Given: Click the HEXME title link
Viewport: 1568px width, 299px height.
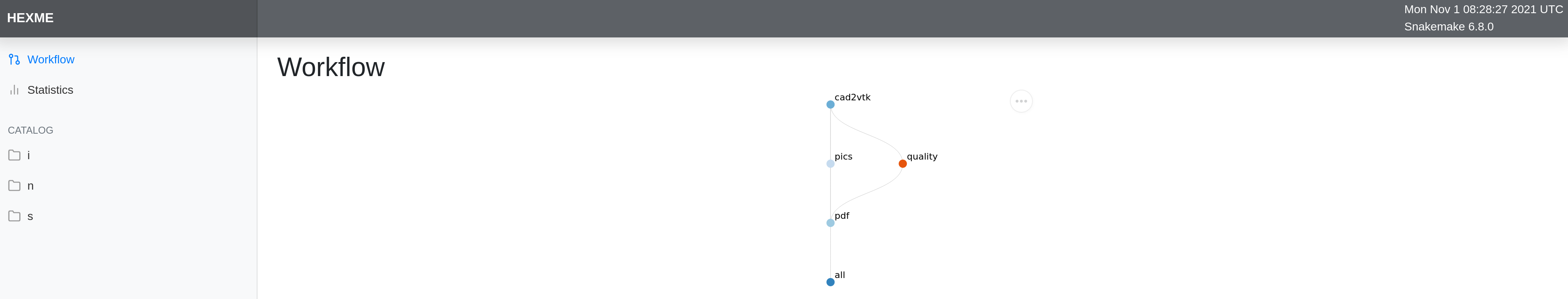Looking at the screenshot, I should [30, 18].
